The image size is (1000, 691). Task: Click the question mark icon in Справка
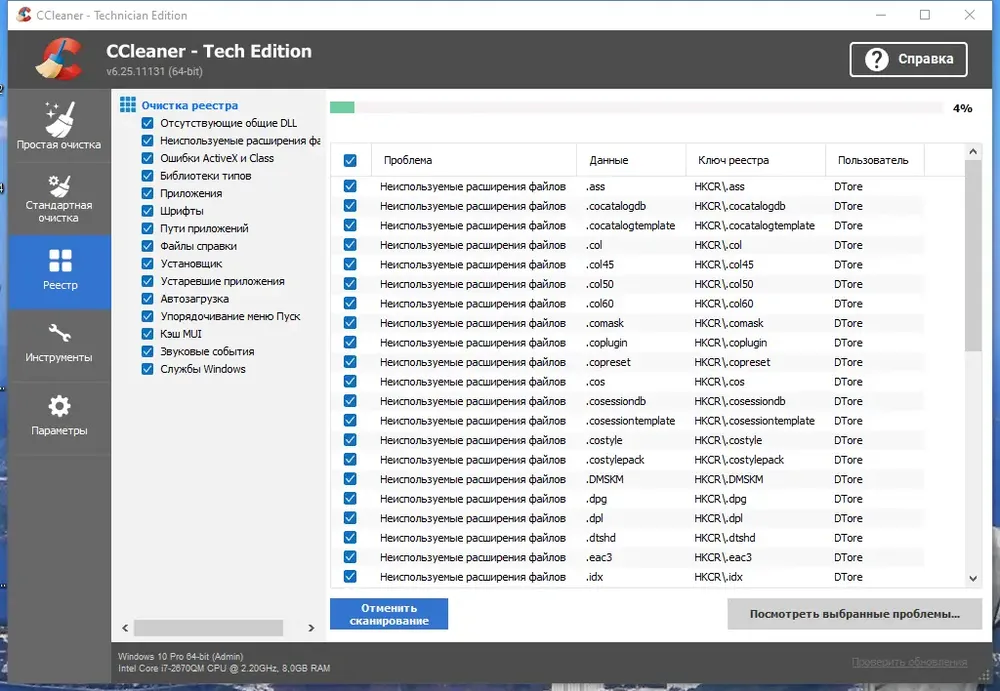(876, 59)
